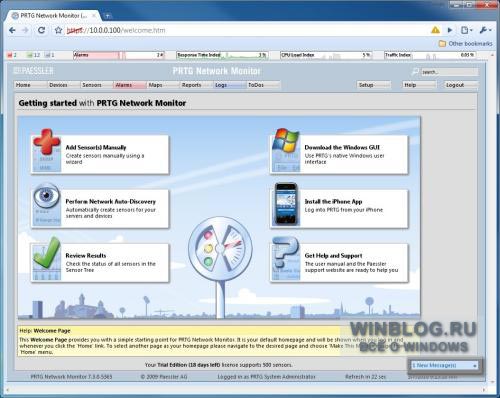The height and width of the screenshot is (398, 500).
Task: Open the Devices menu
Action: coord(63,85)
